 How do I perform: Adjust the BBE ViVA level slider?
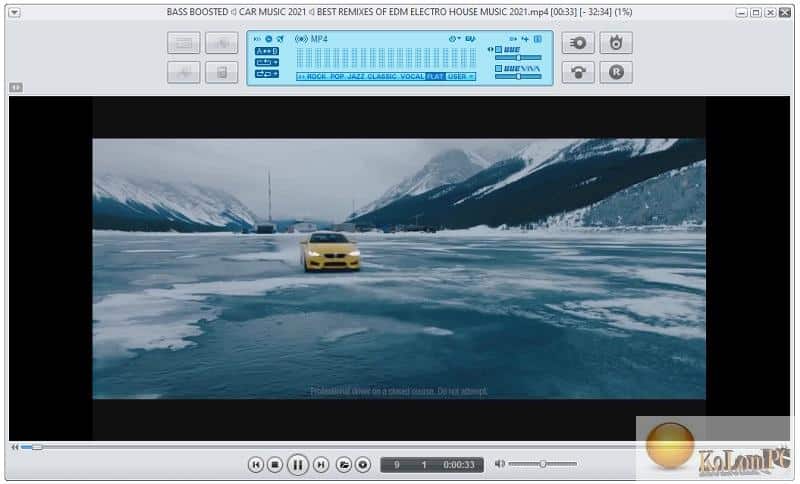[x=518, y=77]
